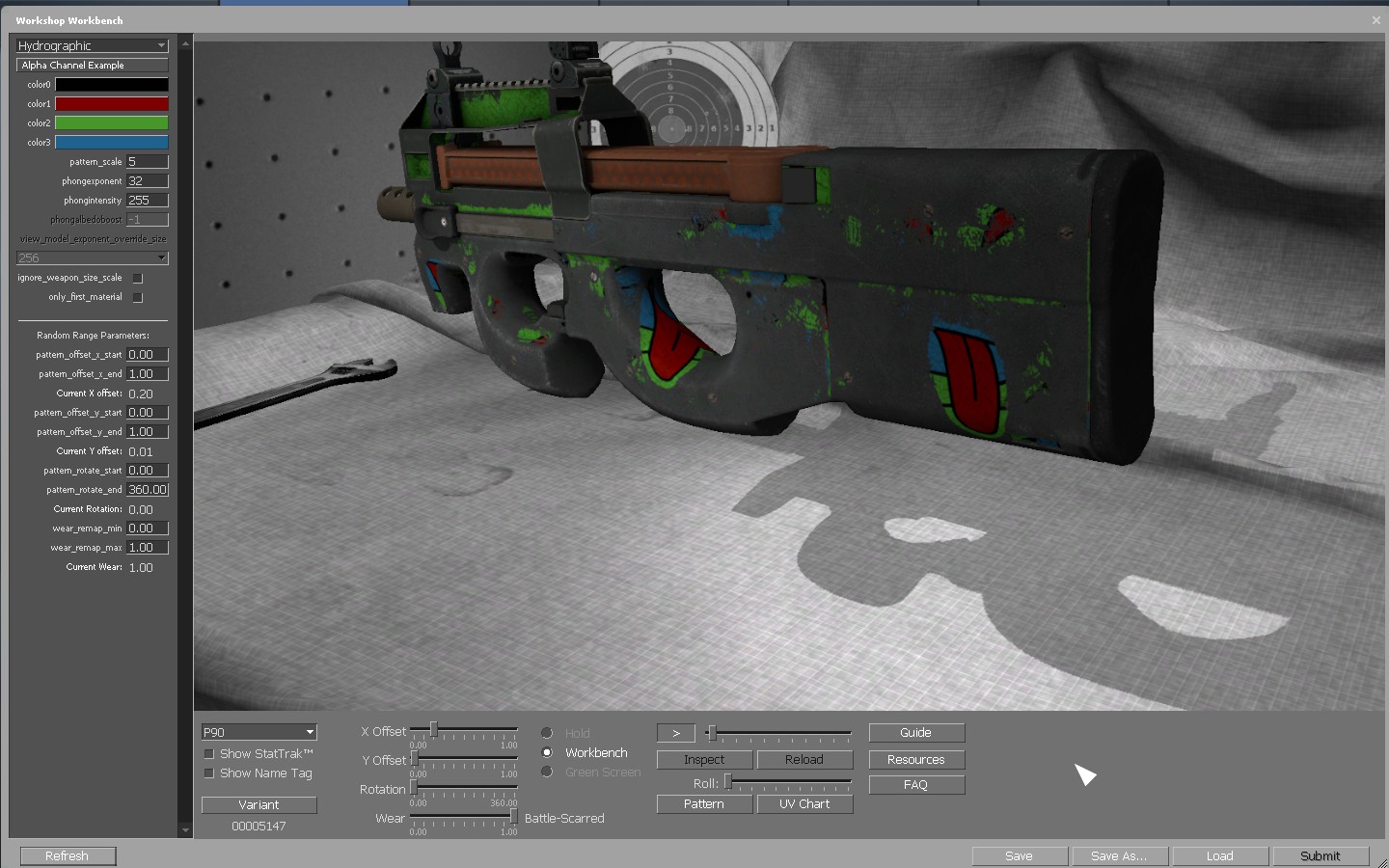Screen dimensions: 1389x868
Task: Edit pattern_offset_x_start field
Action: [x=148, y=354]
